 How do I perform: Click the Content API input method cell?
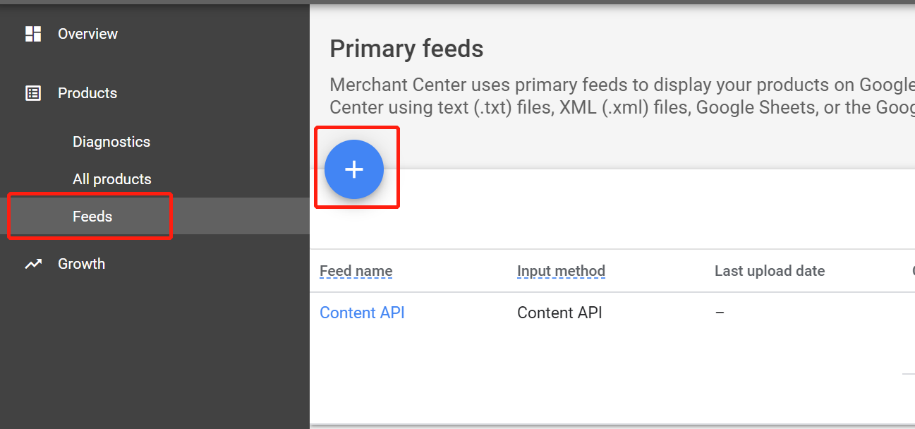(x=560, y=313)
